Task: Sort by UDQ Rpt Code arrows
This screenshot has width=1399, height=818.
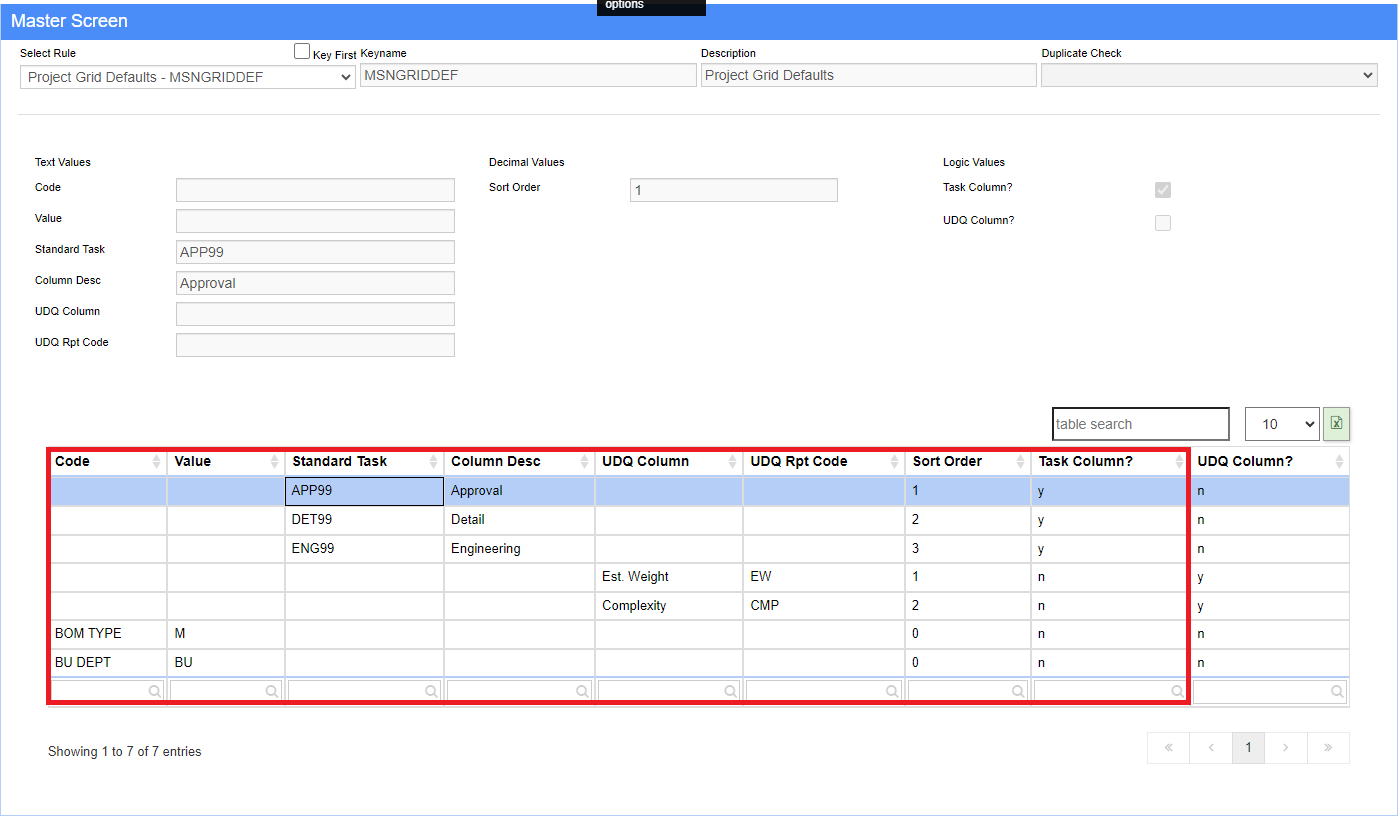Action: pos(895,462)
